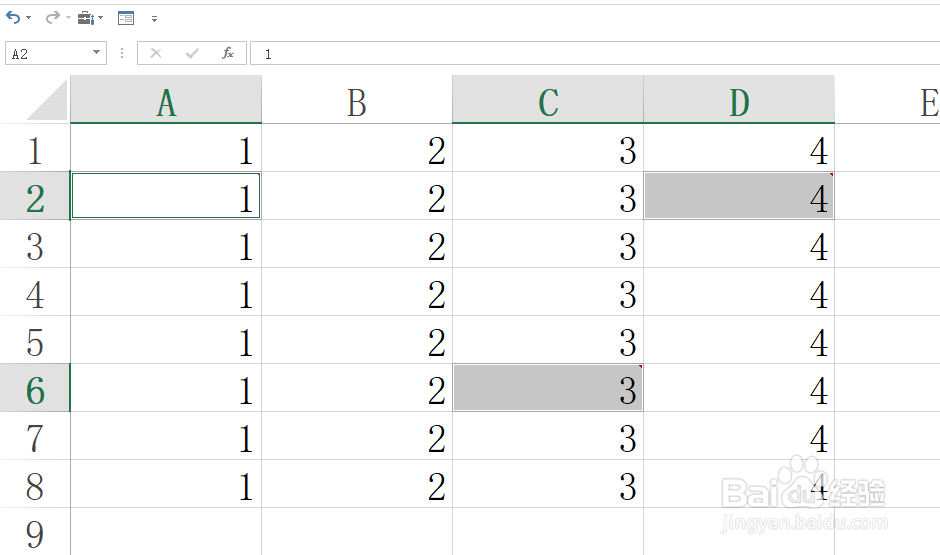Click the Cancel X icon in formula bar
The height and width of the screenshot is (555, 940).
point(156,53)
